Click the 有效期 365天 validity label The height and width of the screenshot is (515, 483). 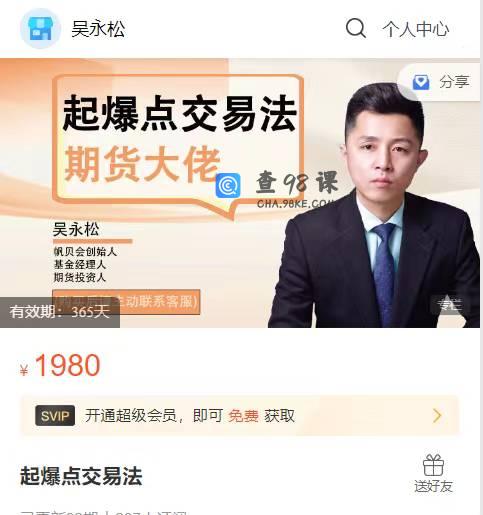[x=60, y=312]
